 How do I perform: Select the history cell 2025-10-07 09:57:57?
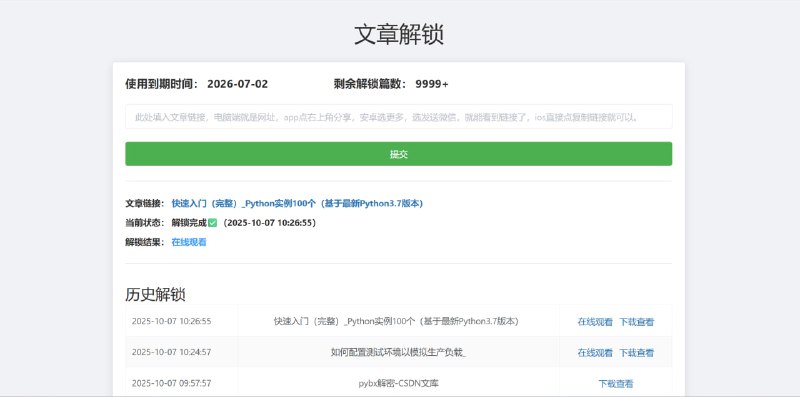(171, 383)
